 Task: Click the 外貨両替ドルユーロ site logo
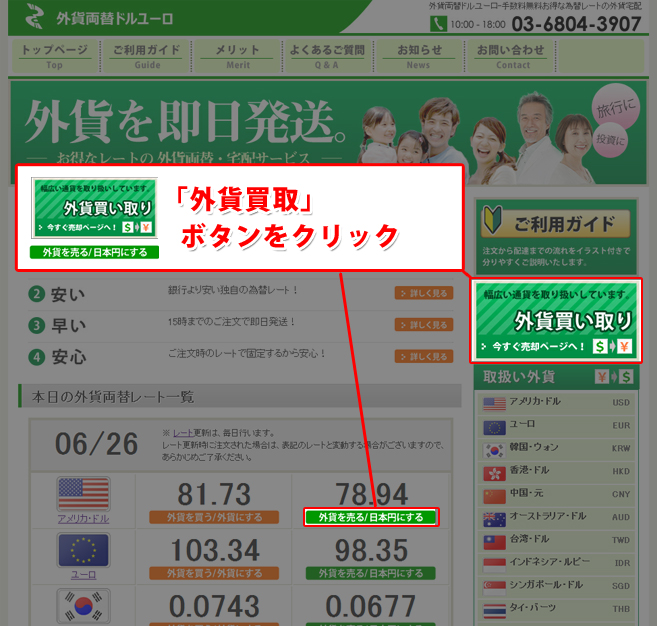coord(98,17)
